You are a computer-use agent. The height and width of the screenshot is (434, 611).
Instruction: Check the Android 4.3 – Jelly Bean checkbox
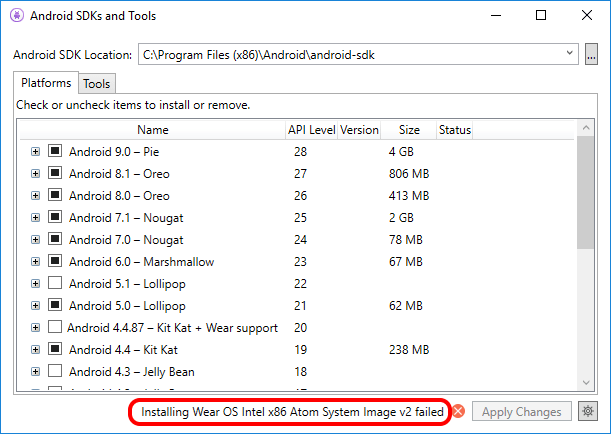click(55, 372)
